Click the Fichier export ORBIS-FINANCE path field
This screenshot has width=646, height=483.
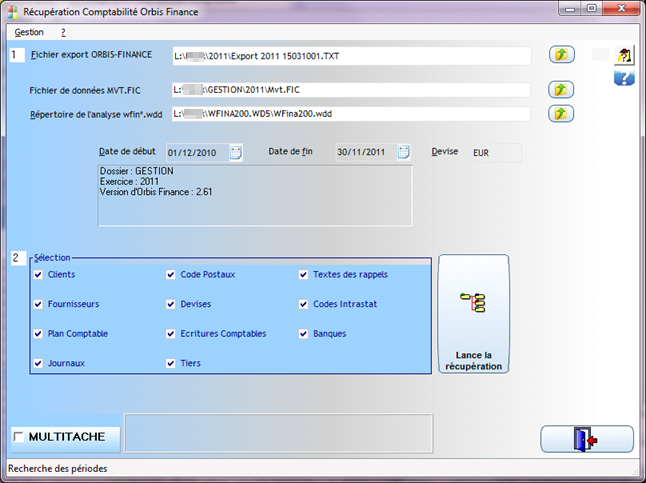[x=351, y=56]
